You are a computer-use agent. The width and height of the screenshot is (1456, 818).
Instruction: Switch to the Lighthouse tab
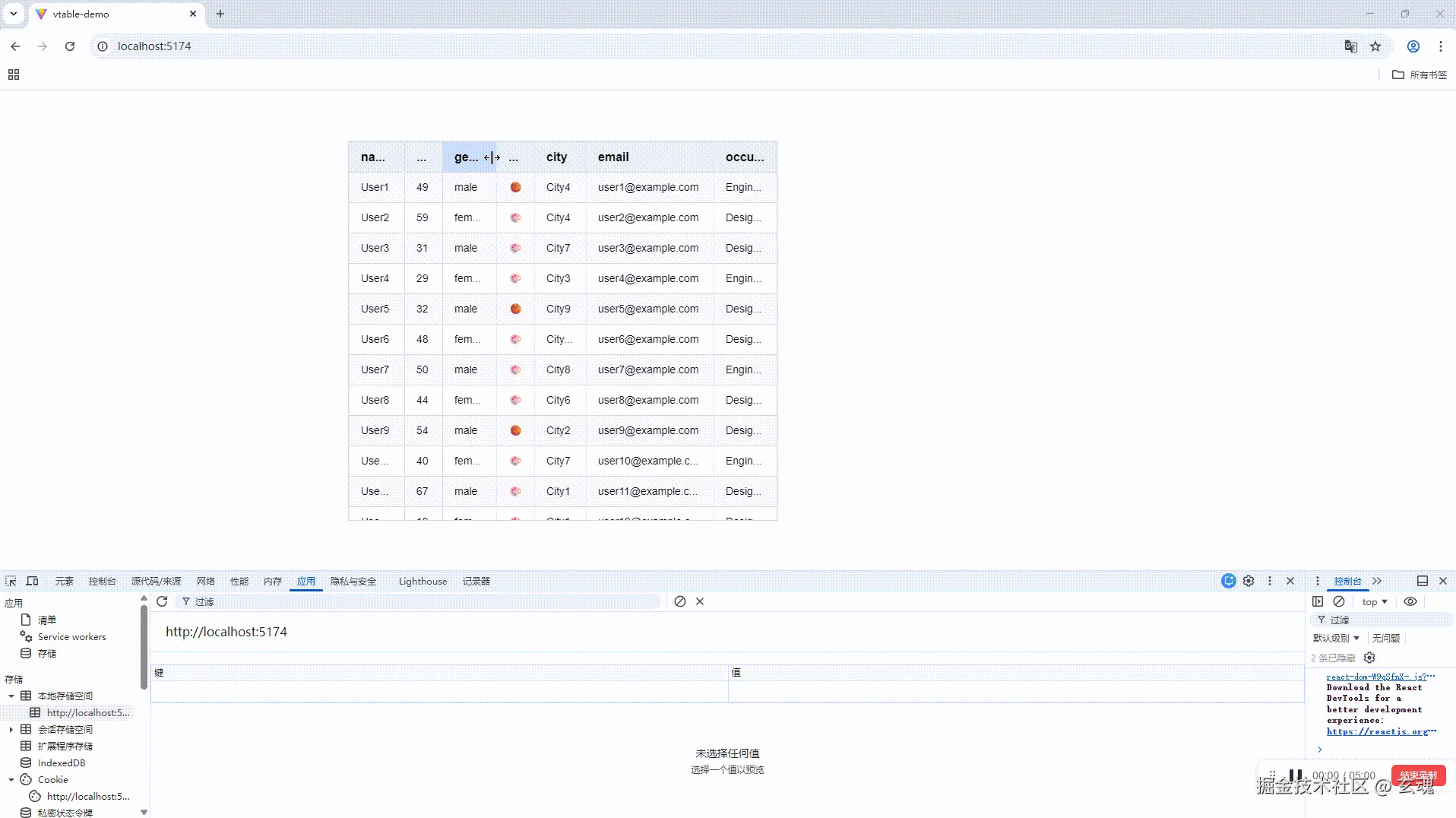[x=423, y=581]
